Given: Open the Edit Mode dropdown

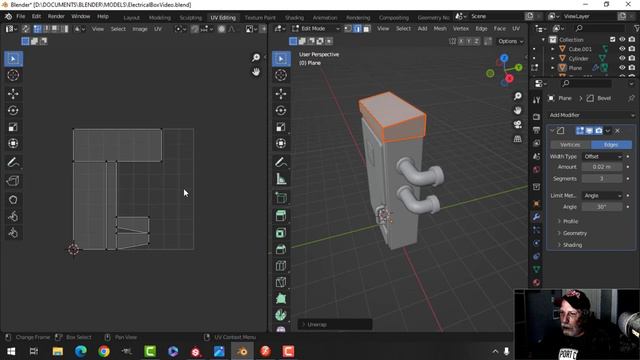Looking at the screenshot, I should pos(316,29).
